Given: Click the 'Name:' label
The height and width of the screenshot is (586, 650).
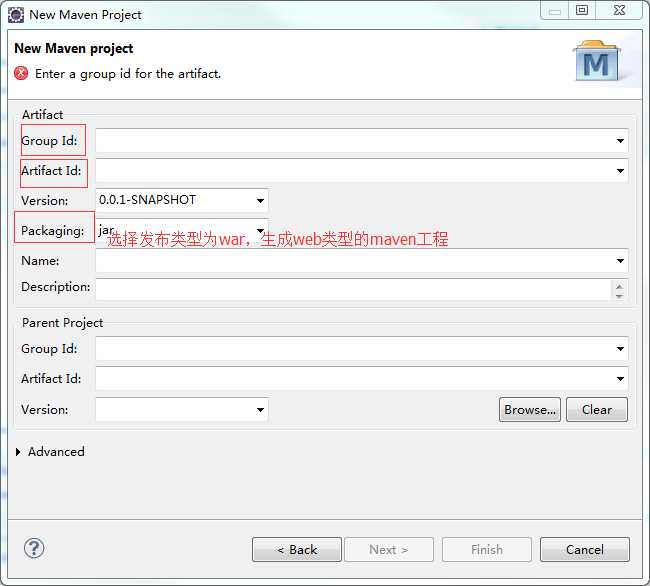Looking at the screenshot, I should point(40,261).
